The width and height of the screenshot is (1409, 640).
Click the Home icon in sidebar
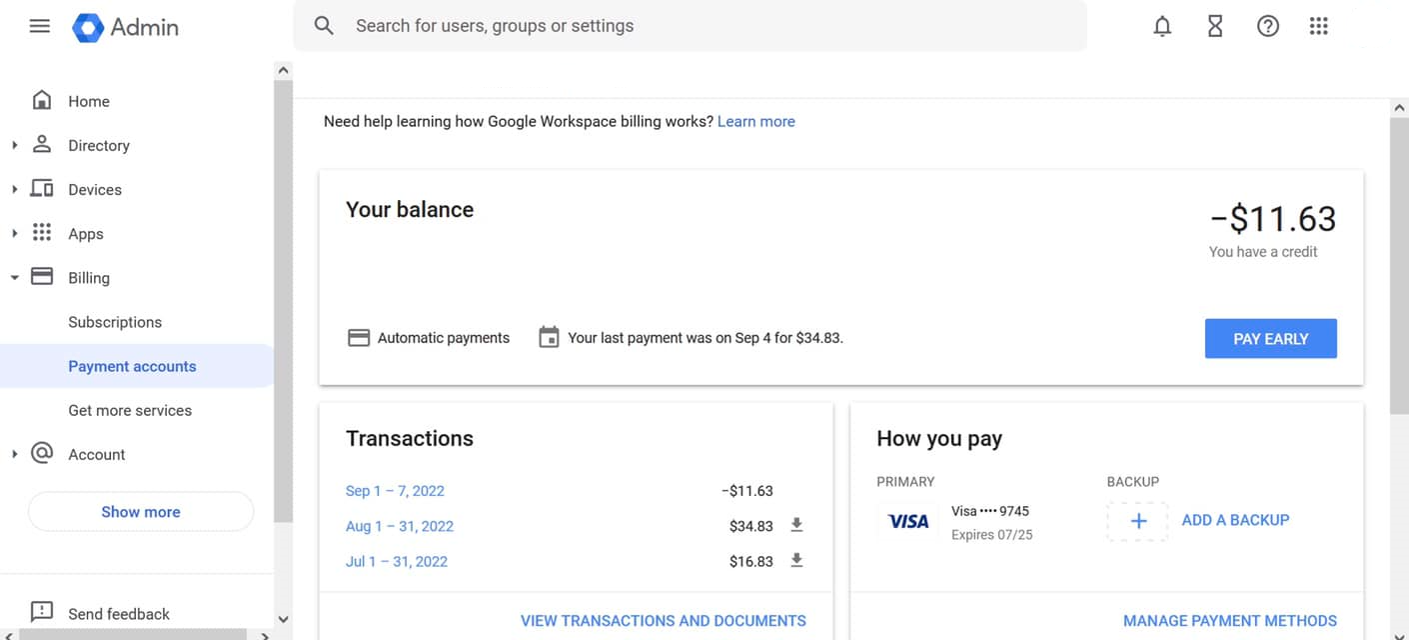(x=41, y=100)
